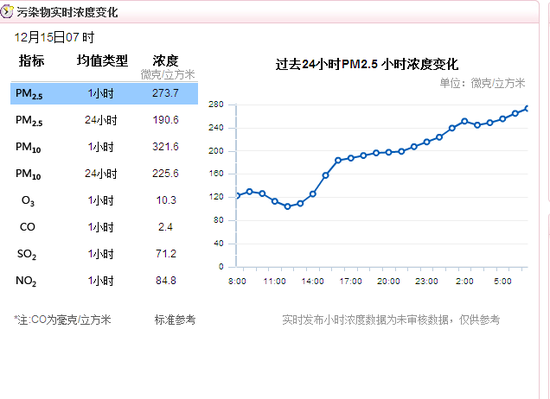Click the 污染物实时浓度变化 panel title

(67, 12)
